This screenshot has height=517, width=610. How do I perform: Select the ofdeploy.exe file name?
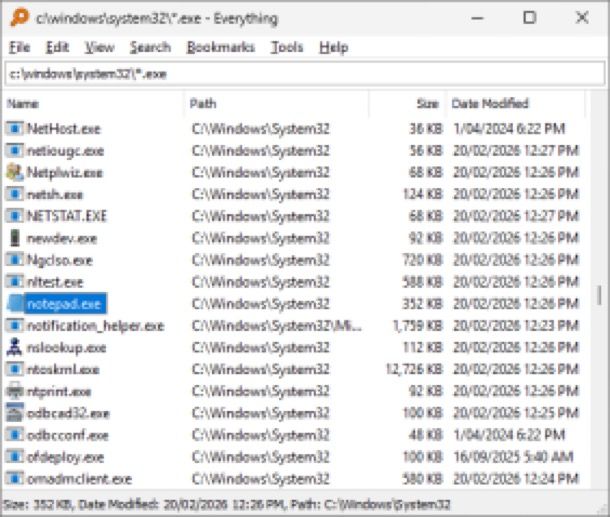point(65,457)
